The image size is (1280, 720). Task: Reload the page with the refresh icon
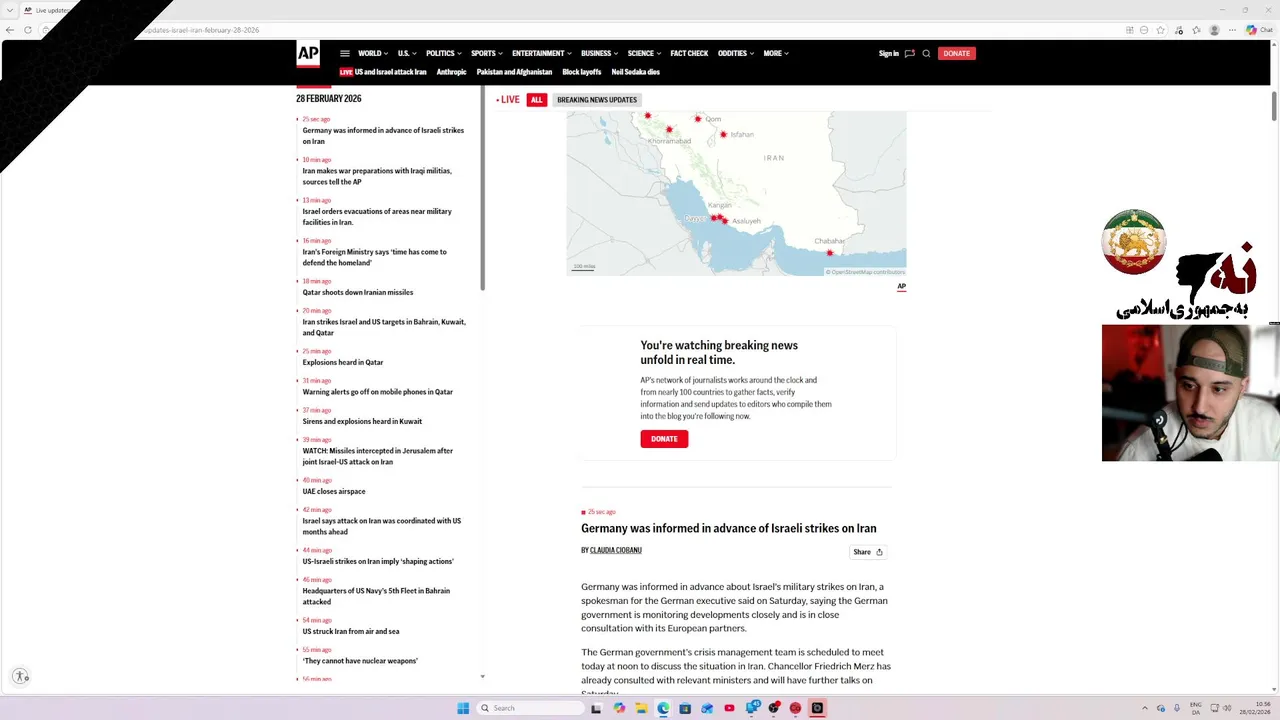coord(28,30)
